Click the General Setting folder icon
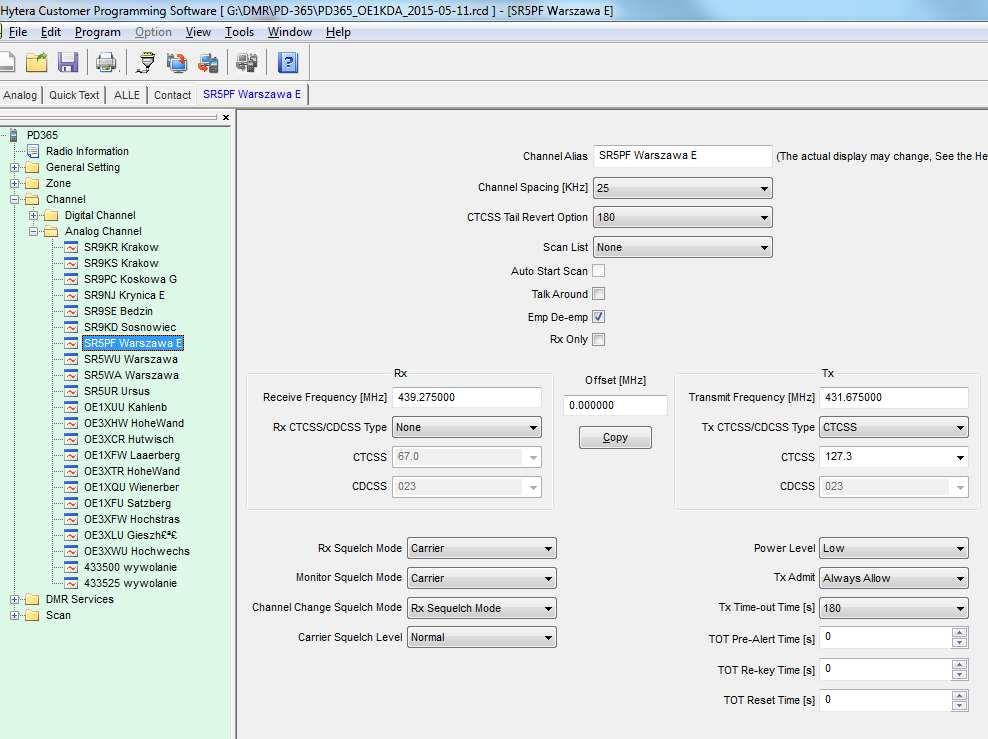This screenshot has width=988, height=739. [32, 168]
